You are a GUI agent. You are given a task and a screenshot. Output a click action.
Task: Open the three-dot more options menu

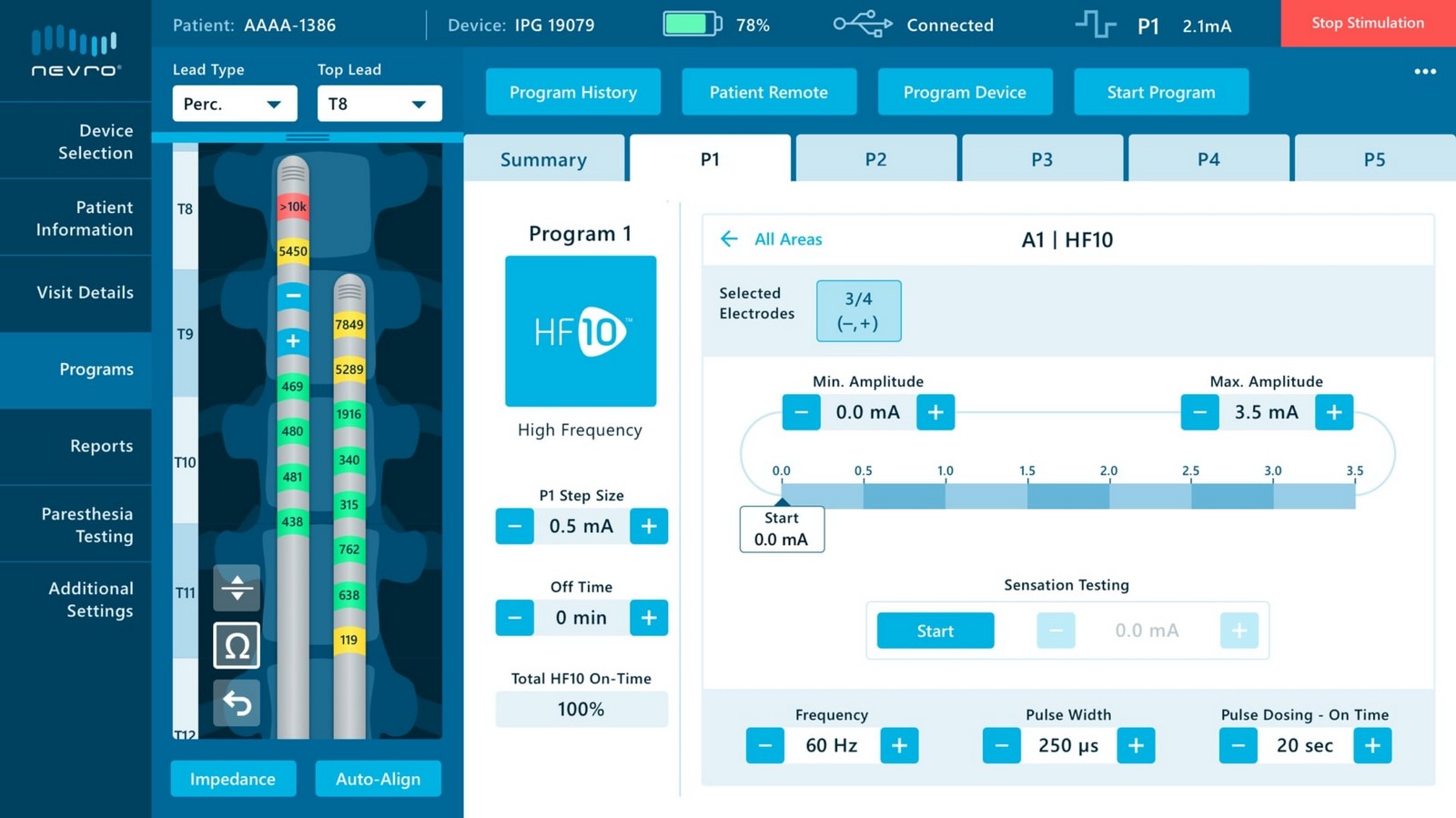tap(1425, 72)
